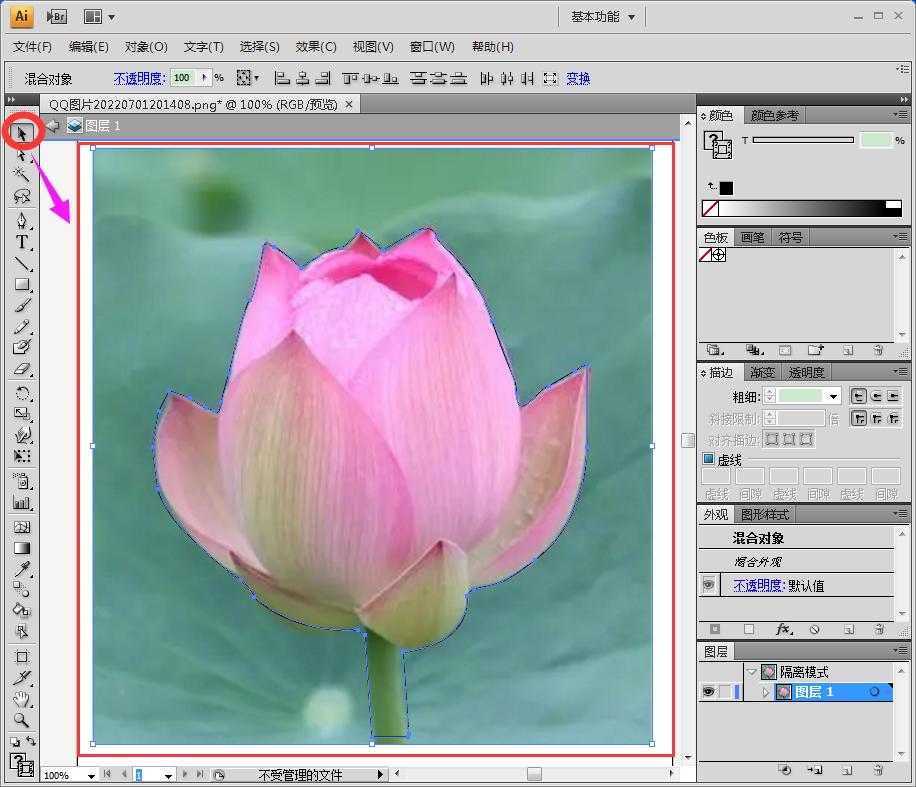Expand the 图层 1 disclosure triangle
Screen dimensions: 916x787
point(766,692)
